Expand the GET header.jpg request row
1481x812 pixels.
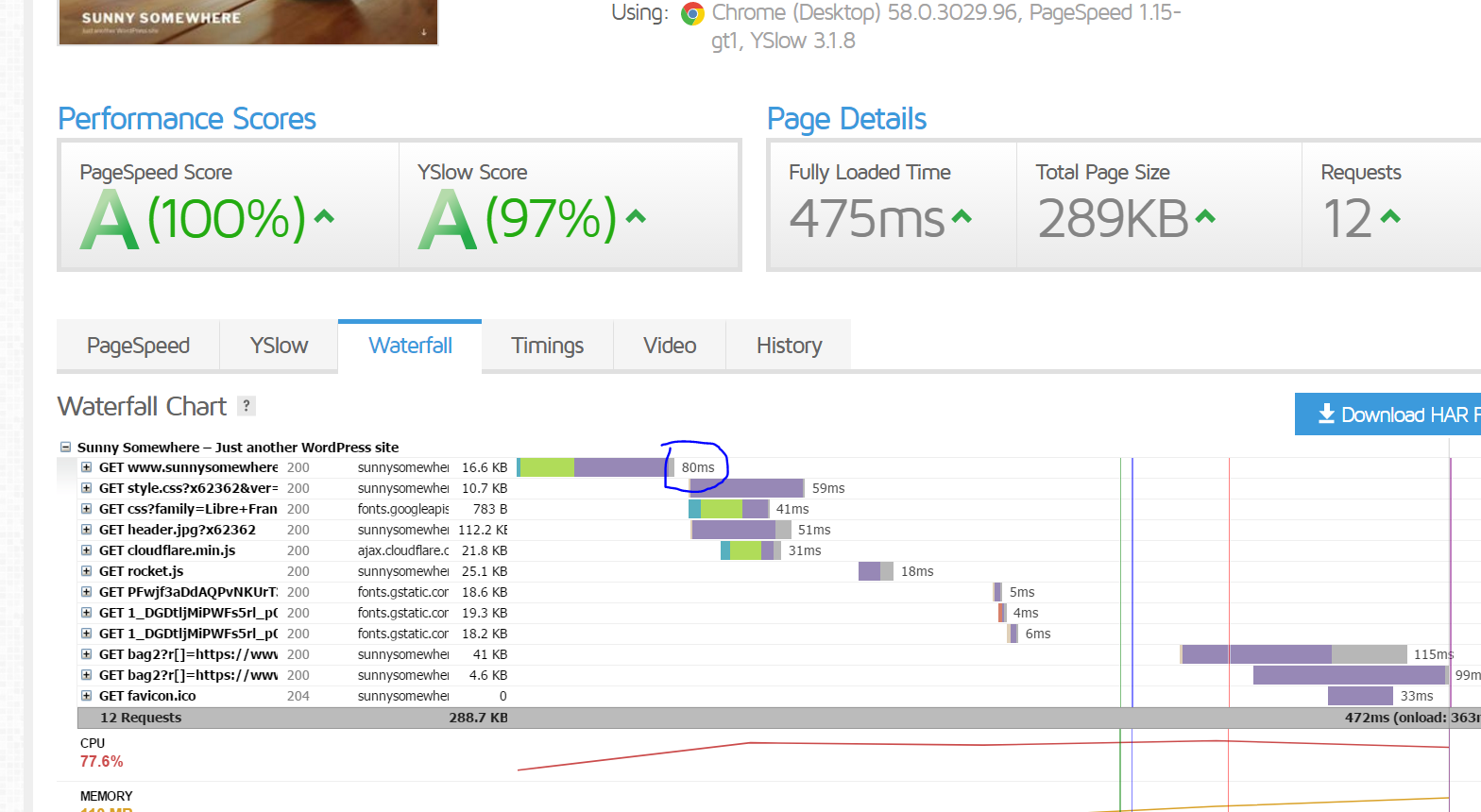click(86, 530)
